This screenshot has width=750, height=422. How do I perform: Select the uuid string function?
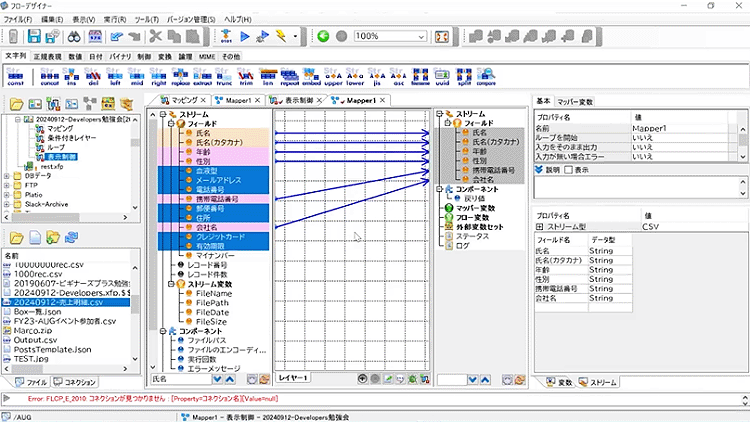tap(442, 77)
